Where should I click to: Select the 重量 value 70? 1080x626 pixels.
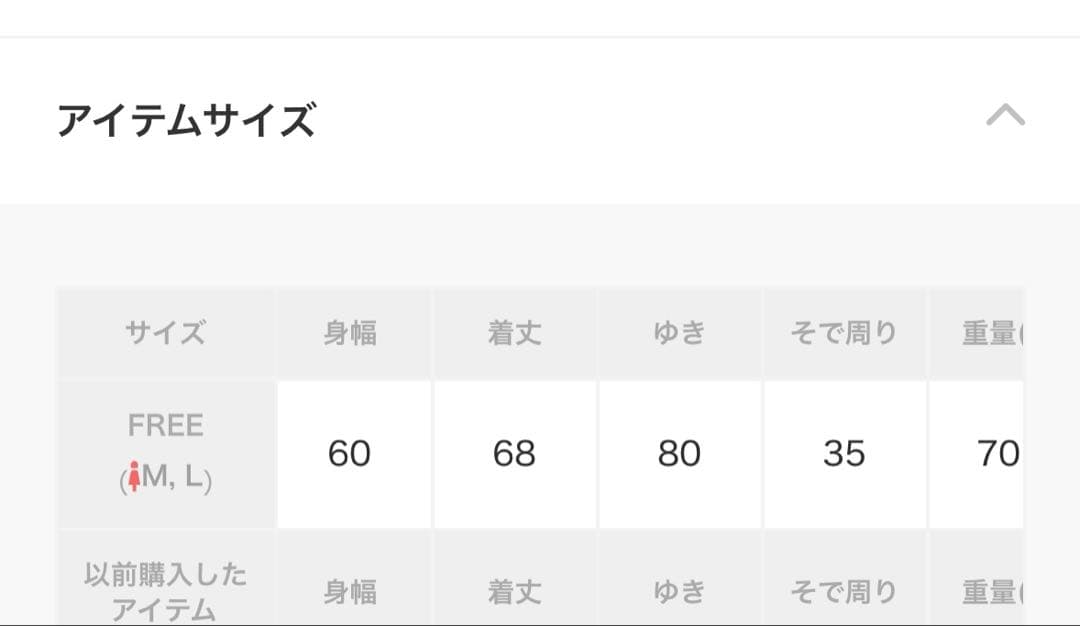point(997,454)
